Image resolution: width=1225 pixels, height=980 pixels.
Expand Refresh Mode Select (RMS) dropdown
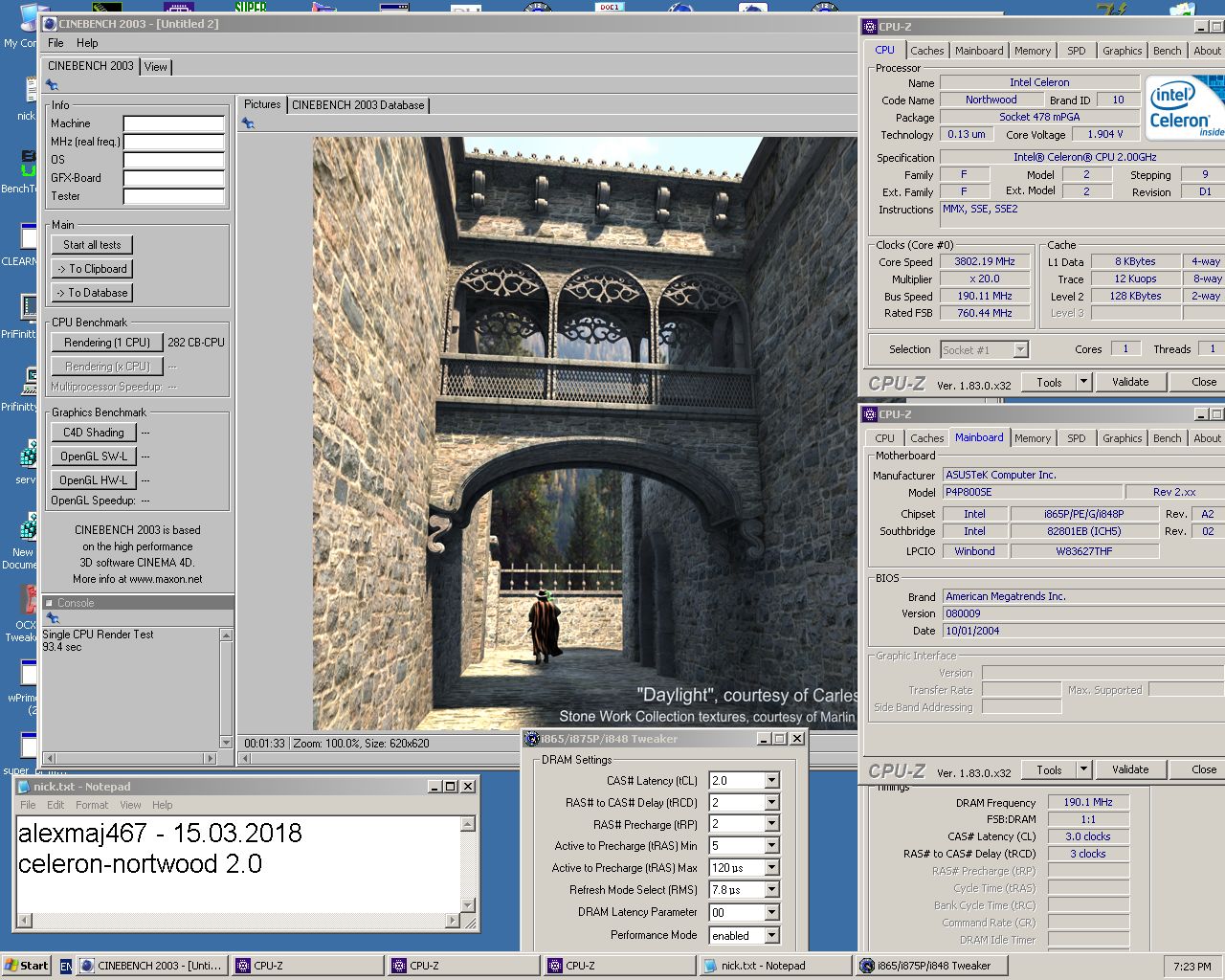tap(771, 890)
